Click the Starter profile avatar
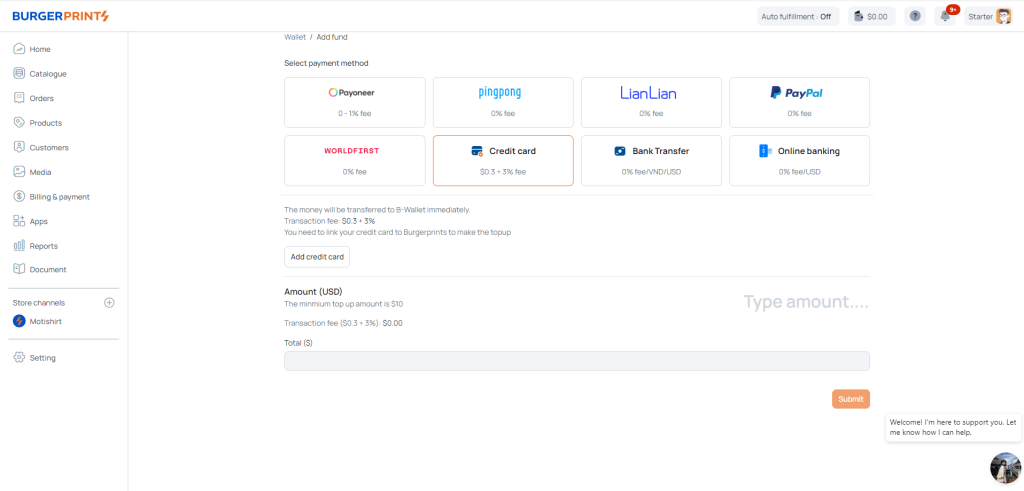 1003,16
